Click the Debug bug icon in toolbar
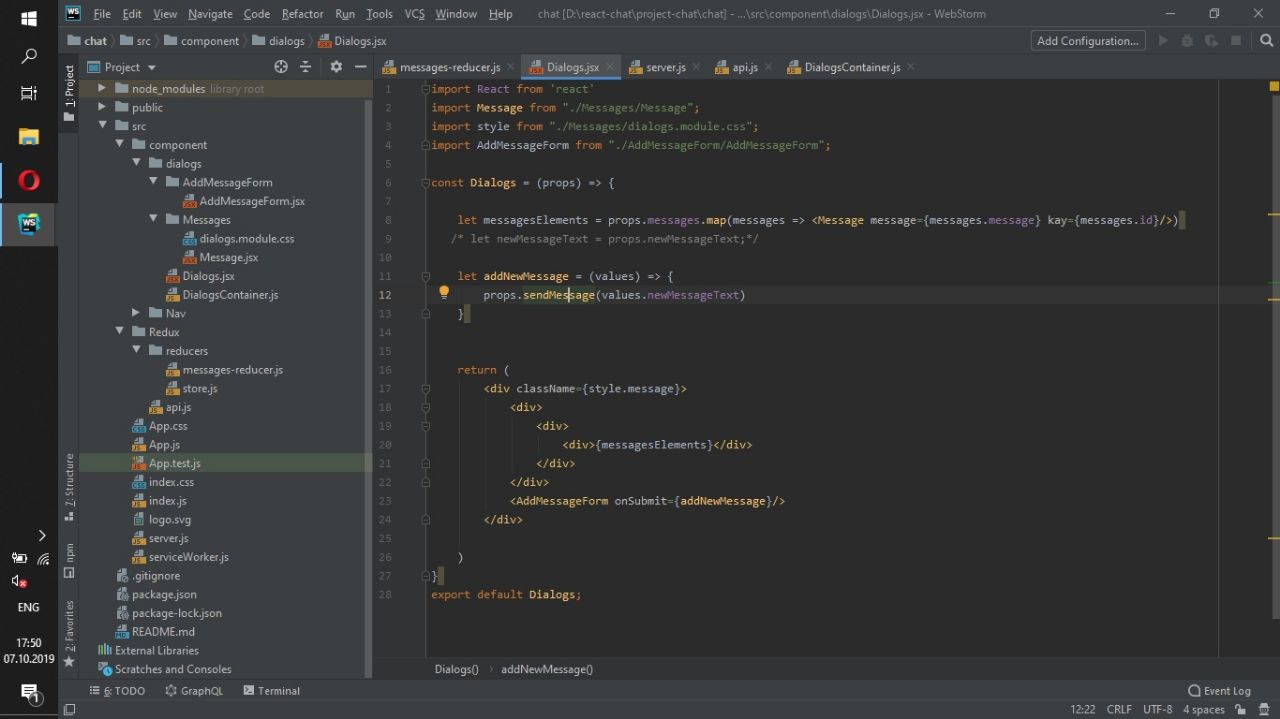1280x719 pixels. click(x=1187, y=41)
